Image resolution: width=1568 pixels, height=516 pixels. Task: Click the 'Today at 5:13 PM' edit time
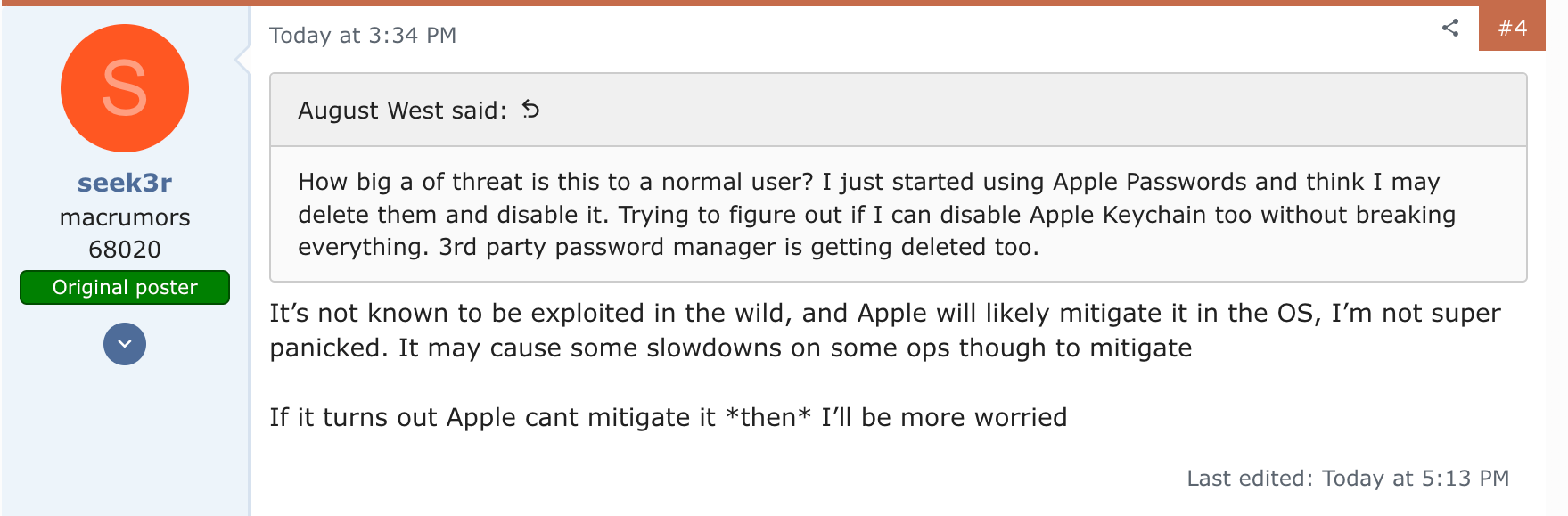[1416, 479]
